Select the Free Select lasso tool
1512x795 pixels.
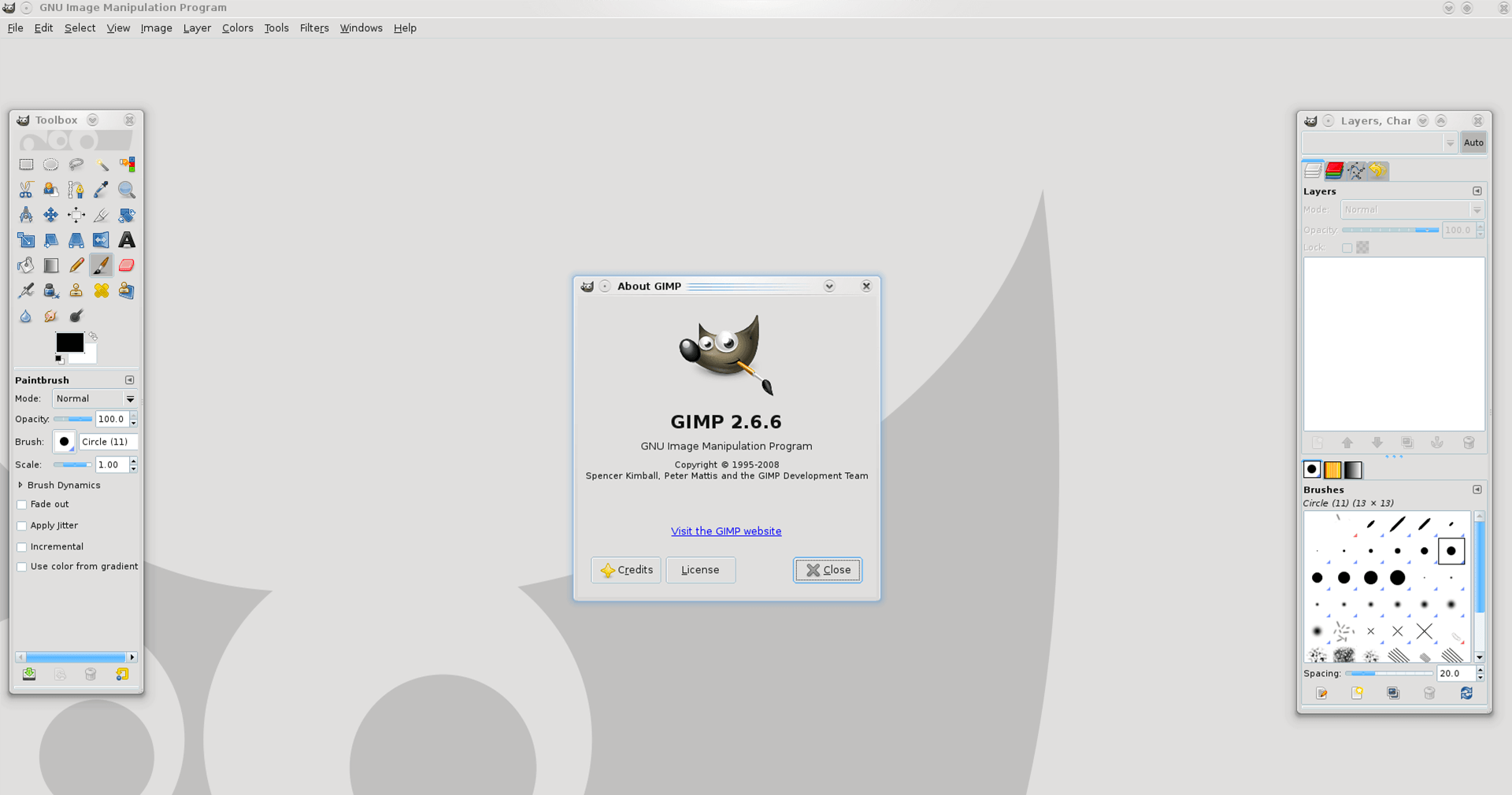pyautogui.click(x=76, y=165)
